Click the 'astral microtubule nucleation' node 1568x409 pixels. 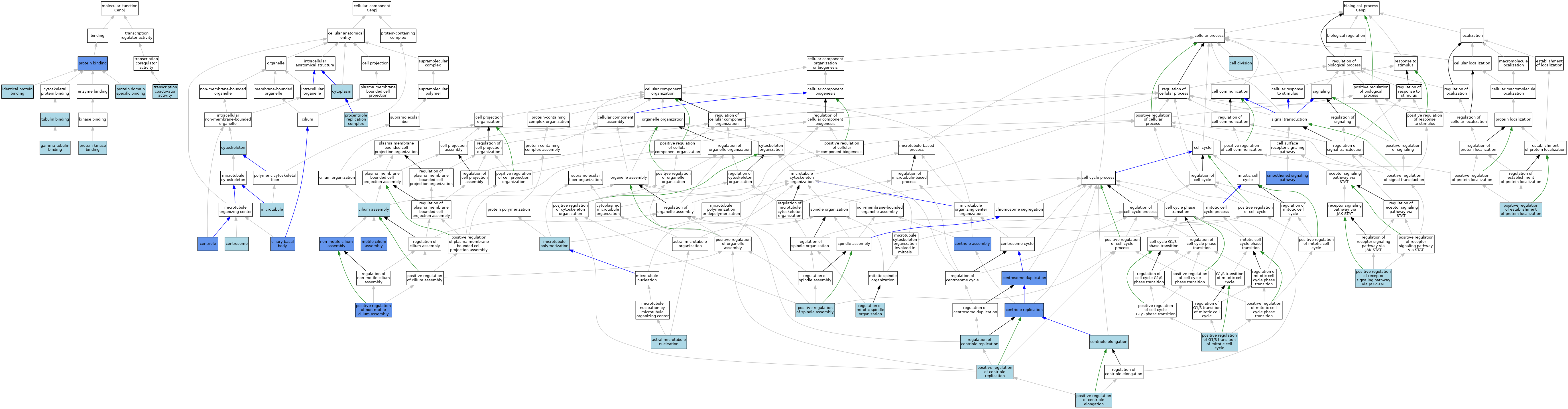coord(669,341)
